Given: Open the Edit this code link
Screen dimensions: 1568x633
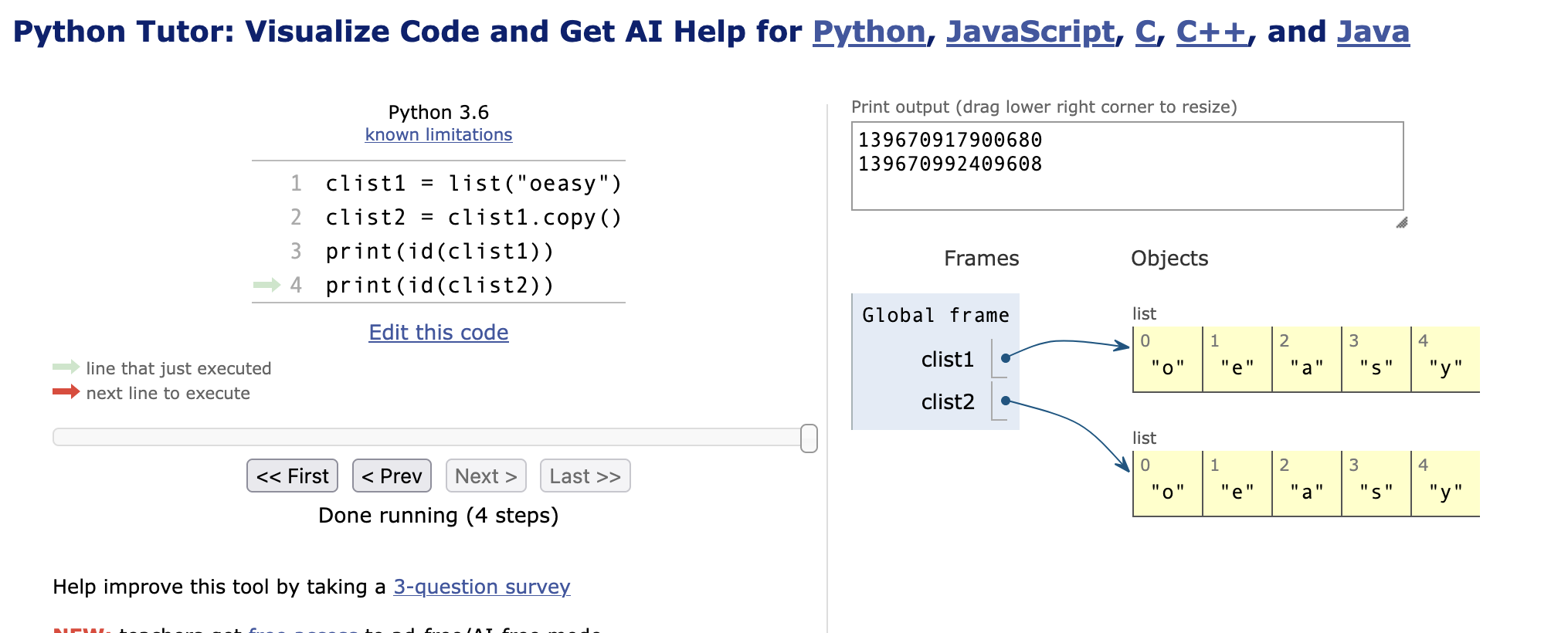Looking at the screenshot, I should (x=438, y=333).
